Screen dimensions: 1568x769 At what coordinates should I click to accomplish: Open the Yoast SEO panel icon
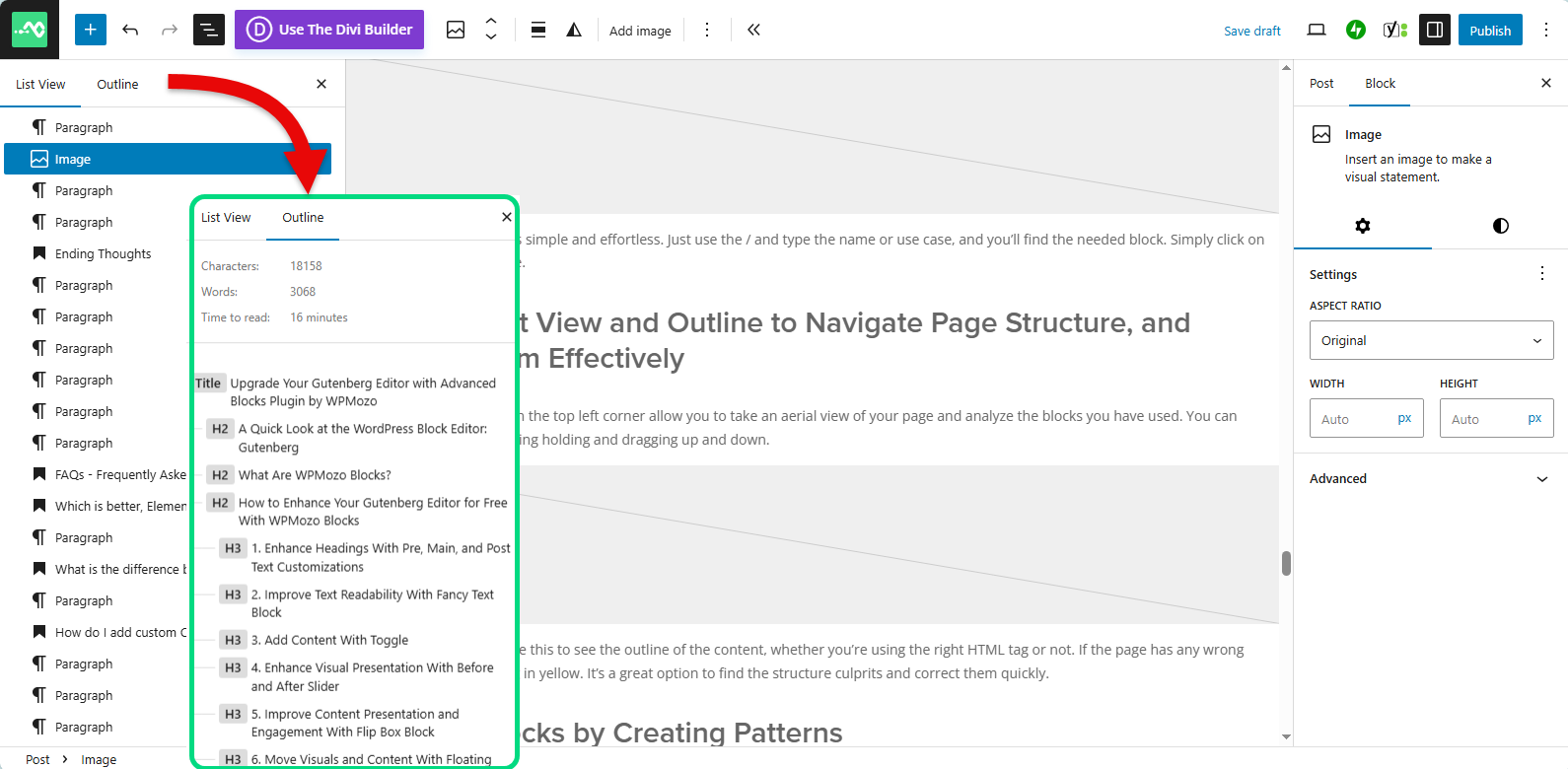pyautogui.click(x=1394, y=30)
